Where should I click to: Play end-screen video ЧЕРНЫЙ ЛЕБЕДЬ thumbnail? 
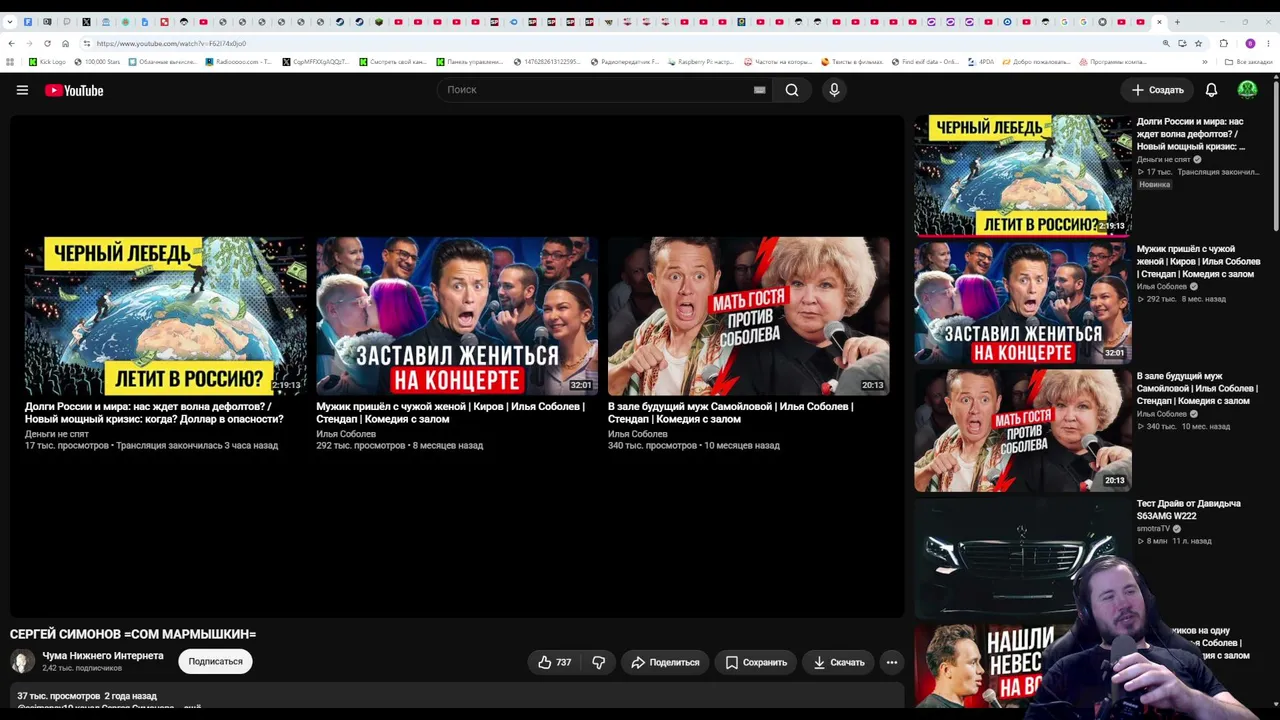166,316
